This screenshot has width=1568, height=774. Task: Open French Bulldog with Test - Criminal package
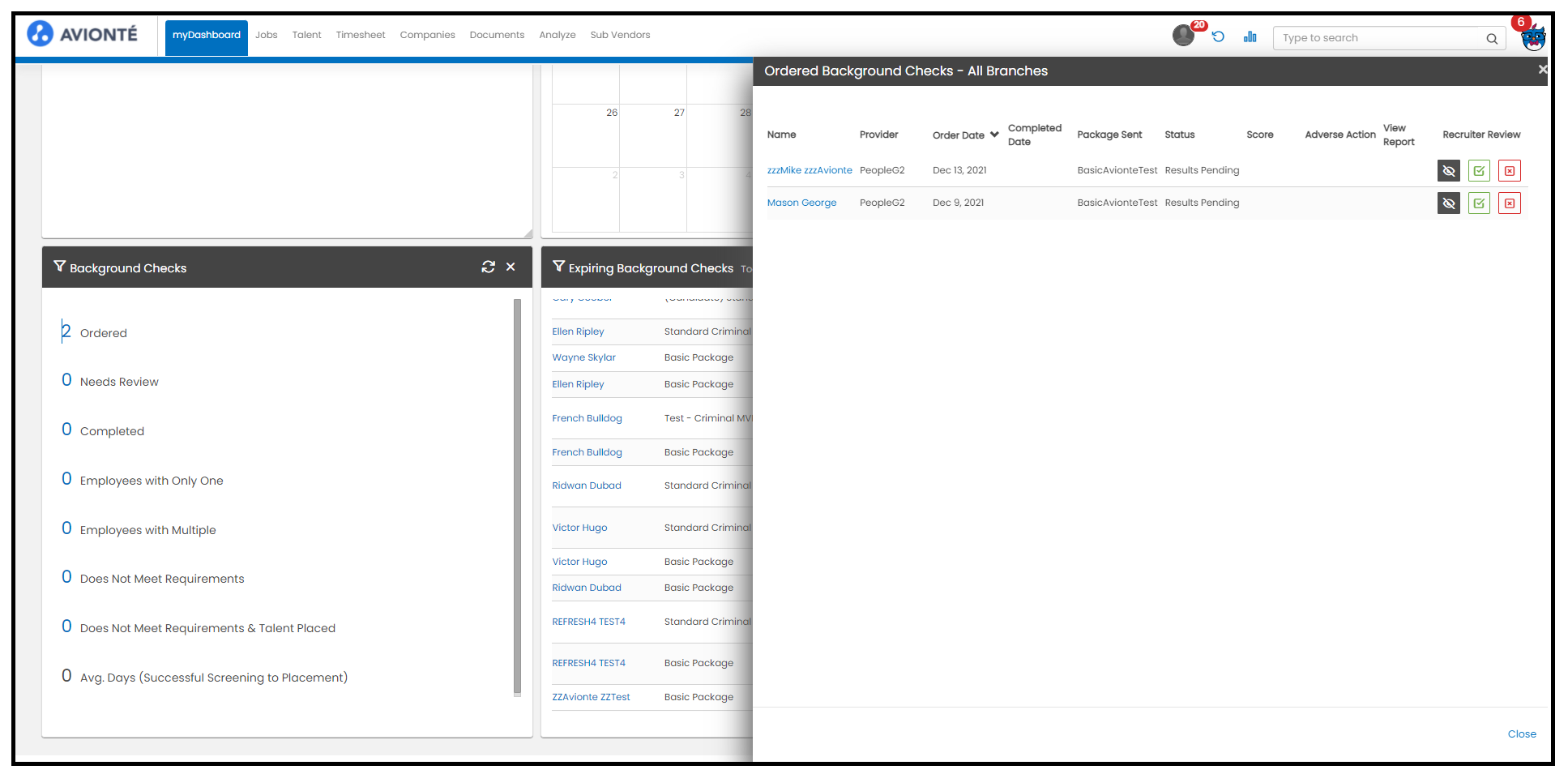click(x=587, y=418)
